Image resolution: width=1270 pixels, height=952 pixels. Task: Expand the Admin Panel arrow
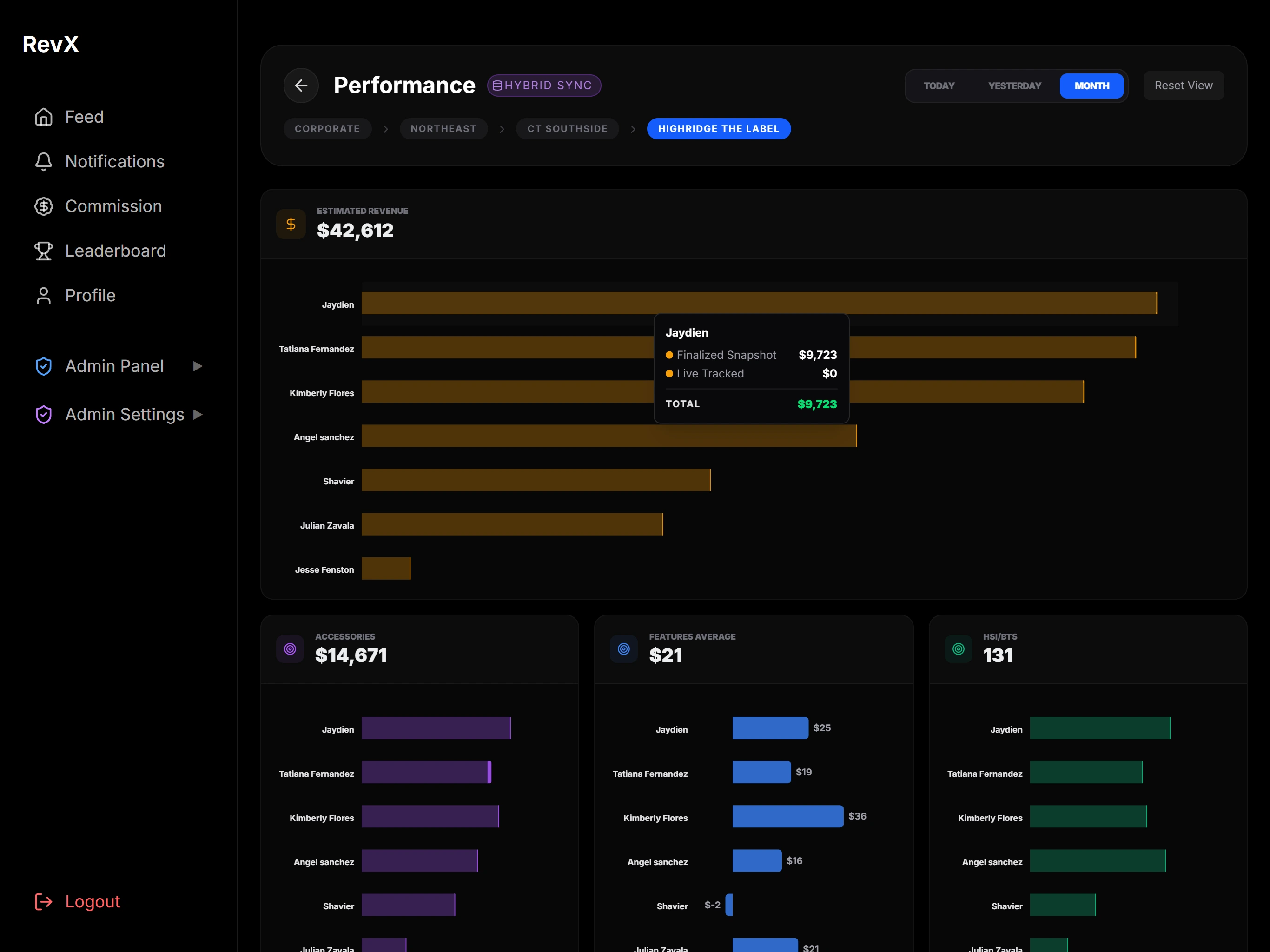[x=198, y=366]
